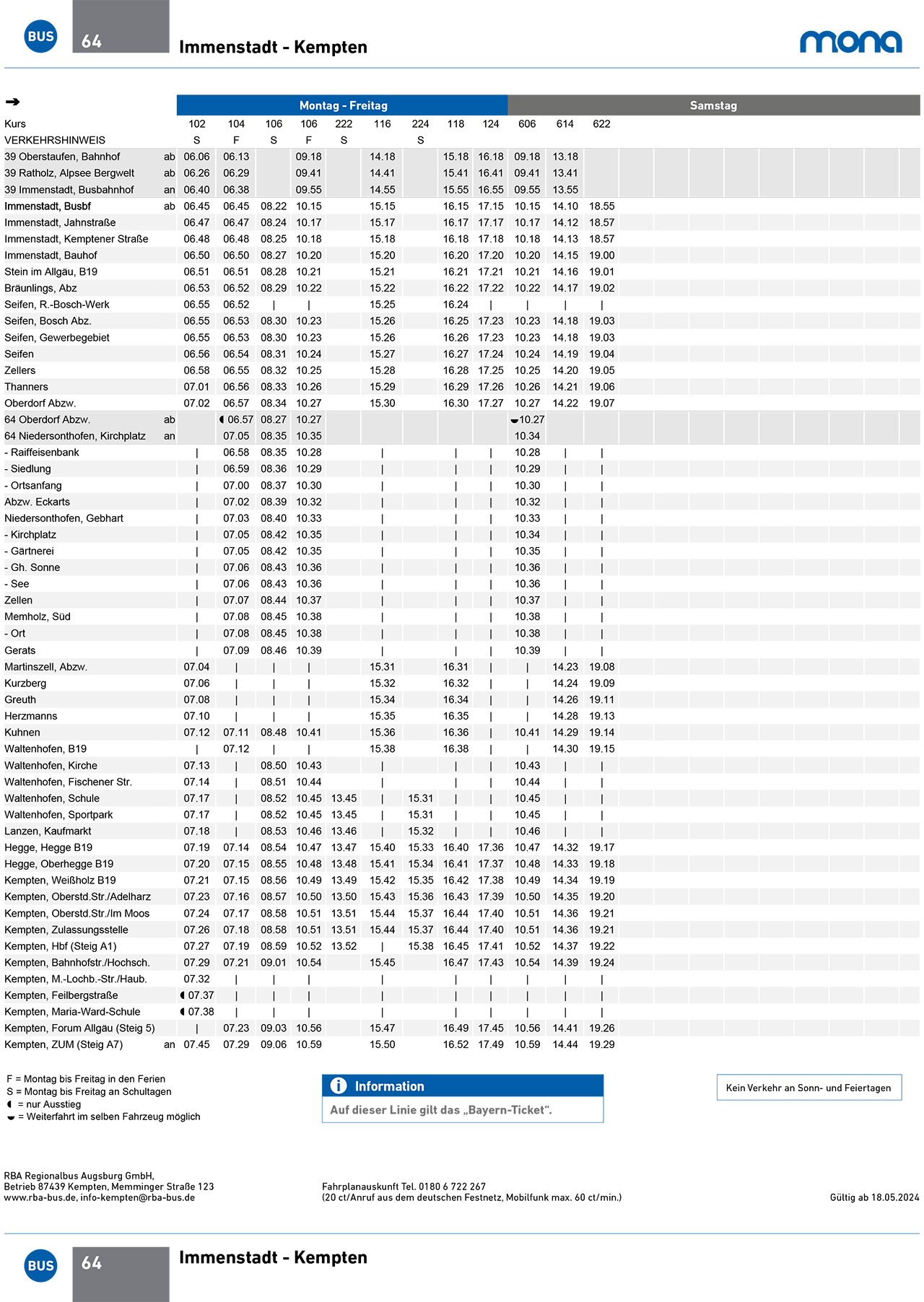Click 'Memholz, Süd' stop
This screenshot has height=1302, width=924.
click(38, 617)
